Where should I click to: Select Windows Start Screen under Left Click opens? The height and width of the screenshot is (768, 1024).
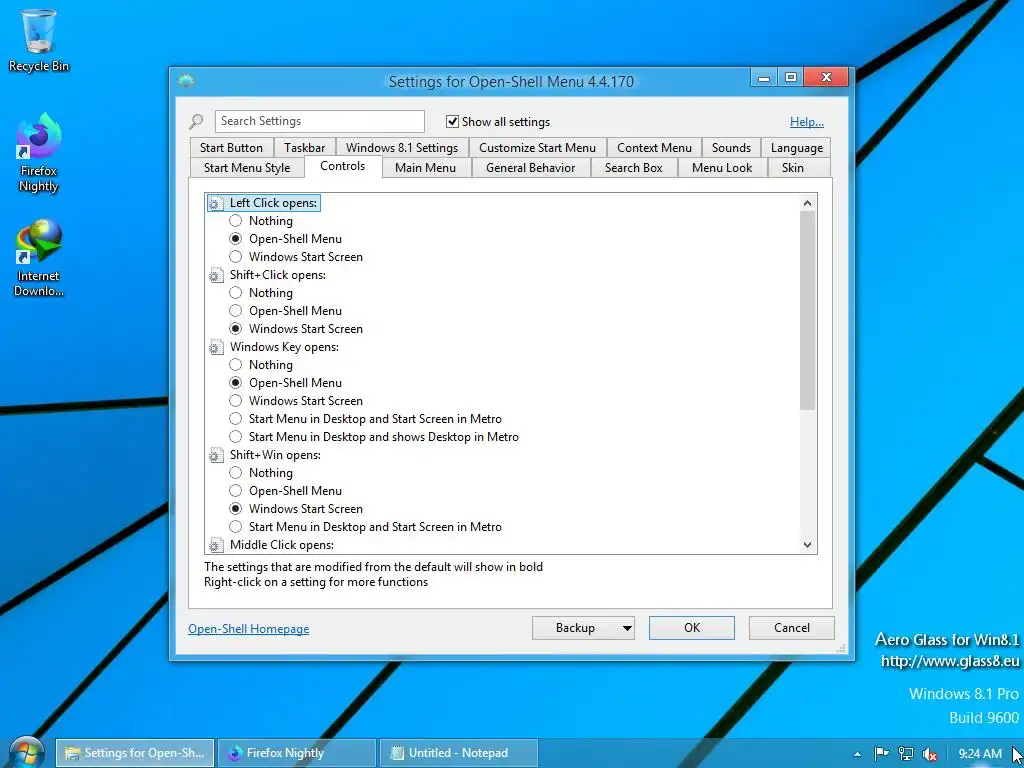pyautogui.click(x=235, y=257)
